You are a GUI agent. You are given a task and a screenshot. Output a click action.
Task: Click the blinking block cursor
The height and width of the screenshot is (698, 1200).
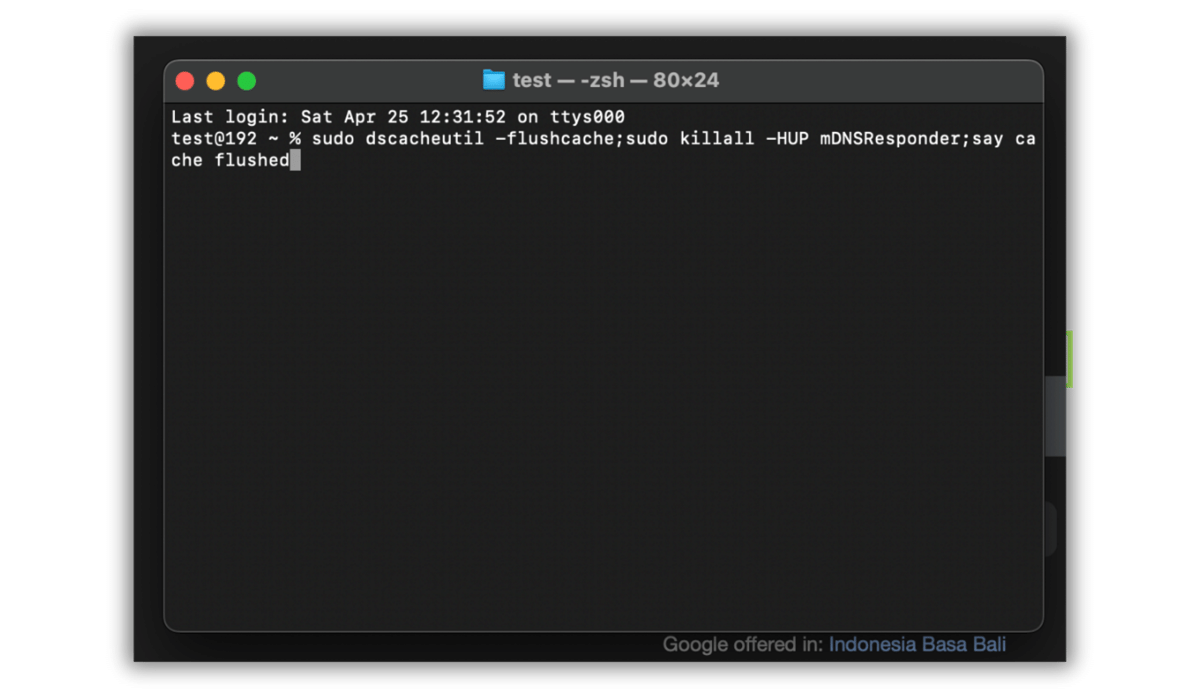(296, 159)
